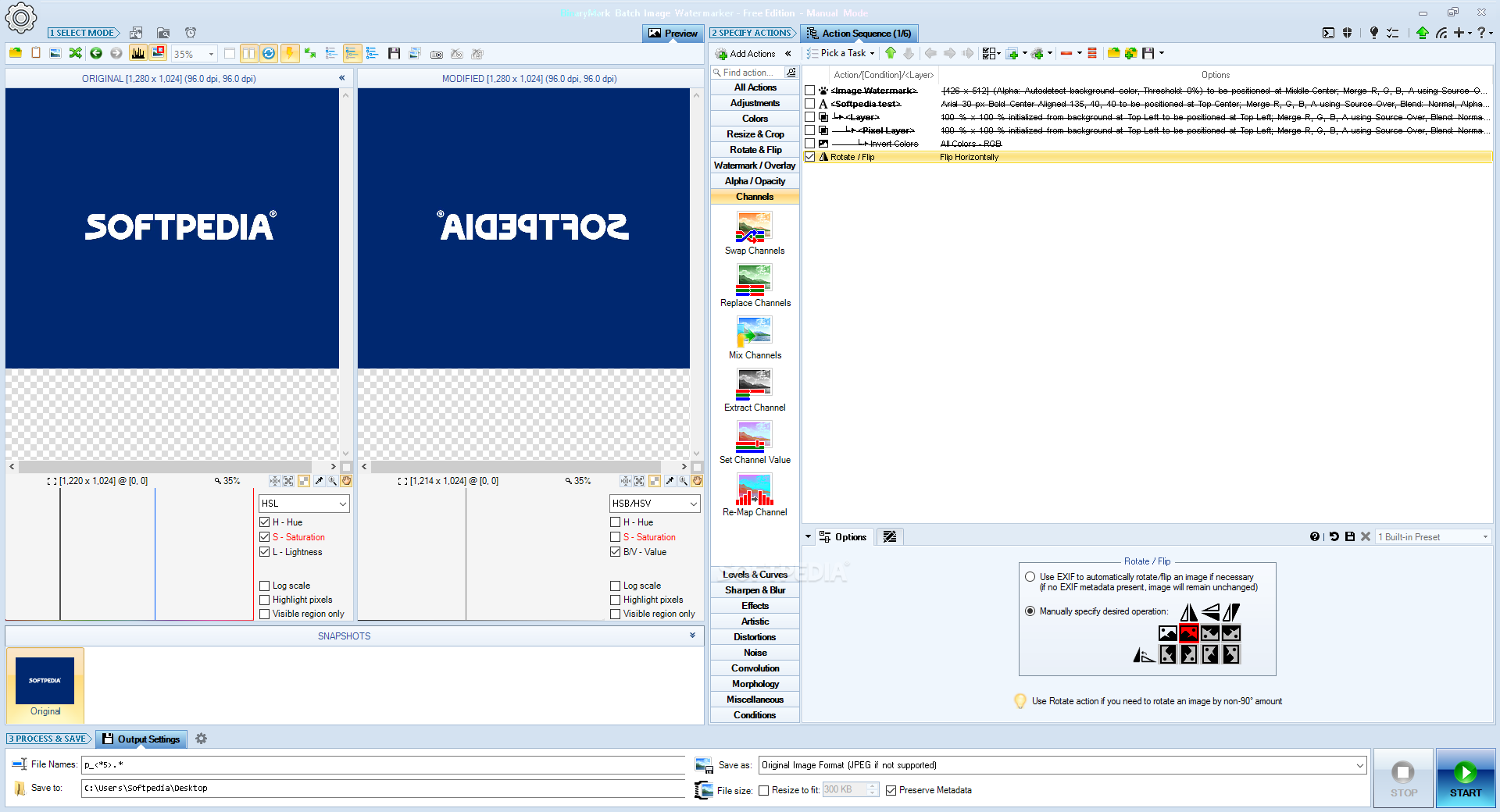The width and height of the screenshot is (1500, 812).
Task: Open the application gear menu
Action: coord(20,17)
